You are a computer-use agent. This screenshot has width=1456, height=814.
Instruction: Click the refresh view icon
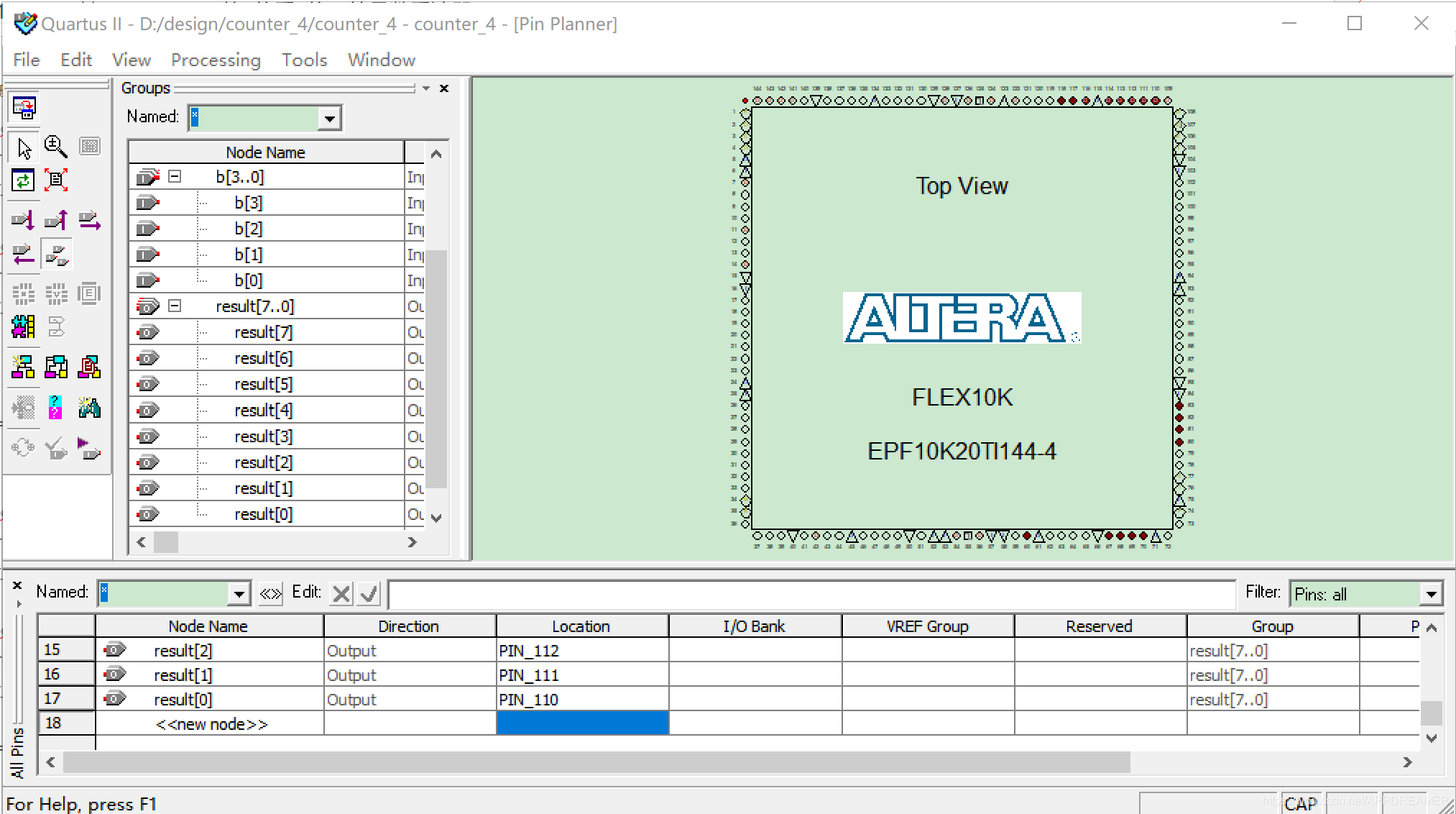(x=23, y=180)
